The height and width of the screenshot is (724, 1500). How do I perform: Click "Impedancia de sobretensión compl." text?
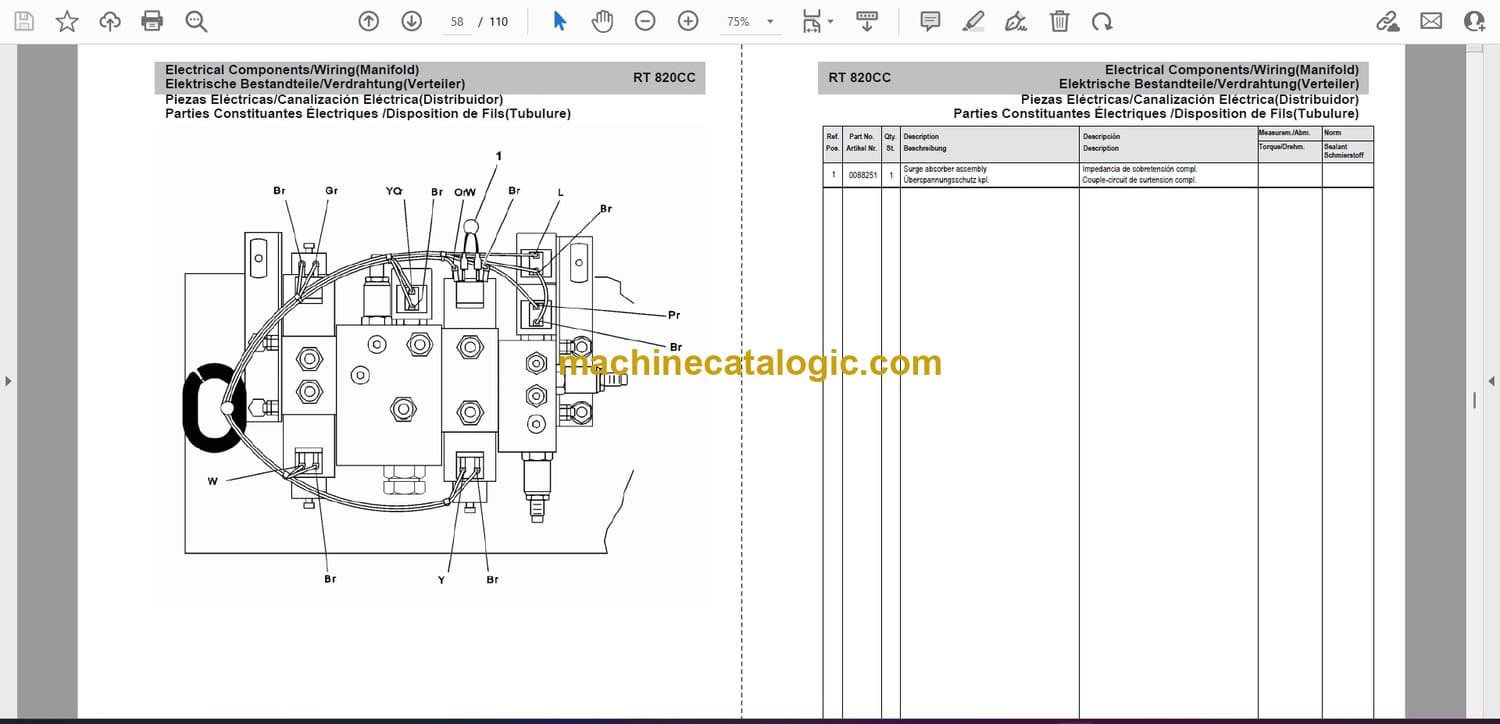[1139, 170]
